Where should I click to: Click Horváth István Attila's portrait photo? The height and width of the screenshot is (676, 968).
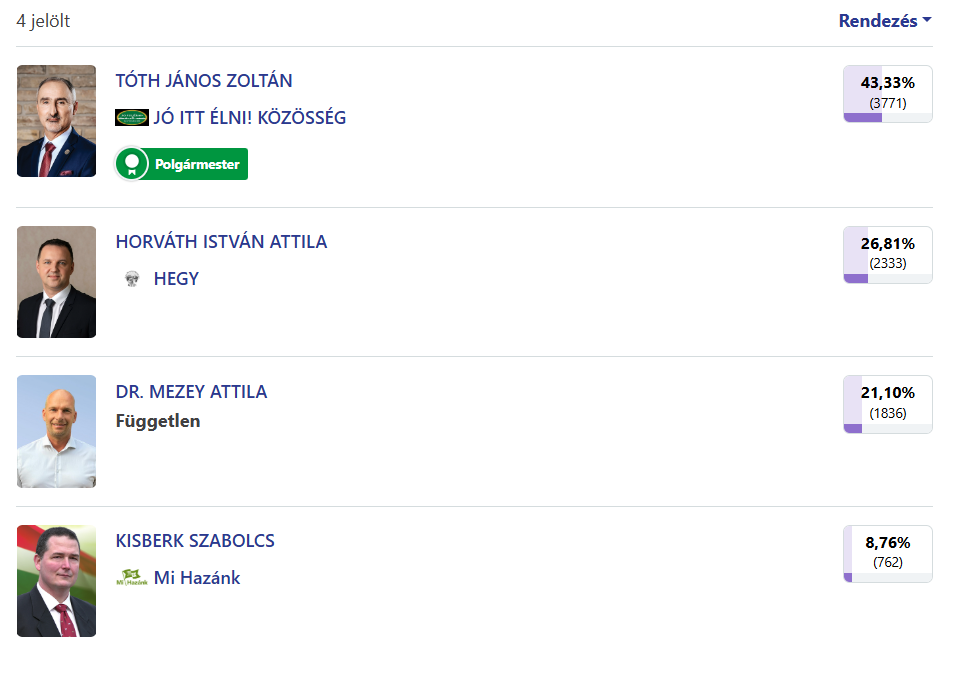click(x=56, y=282)
